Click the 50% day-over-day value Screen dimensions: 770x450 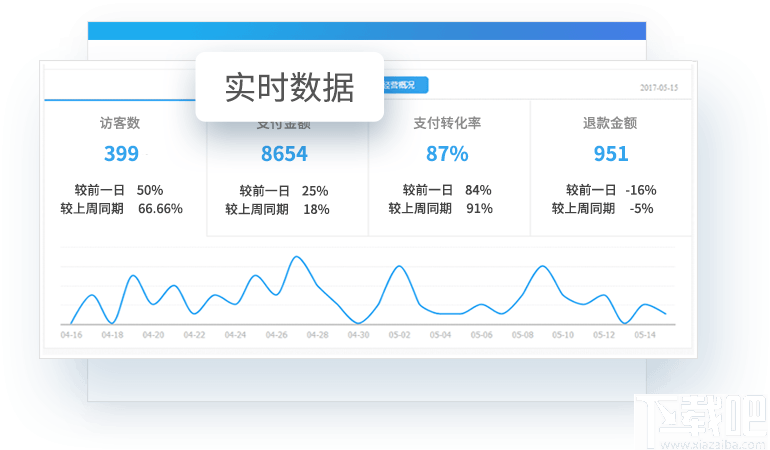click(x=150, y=190)
